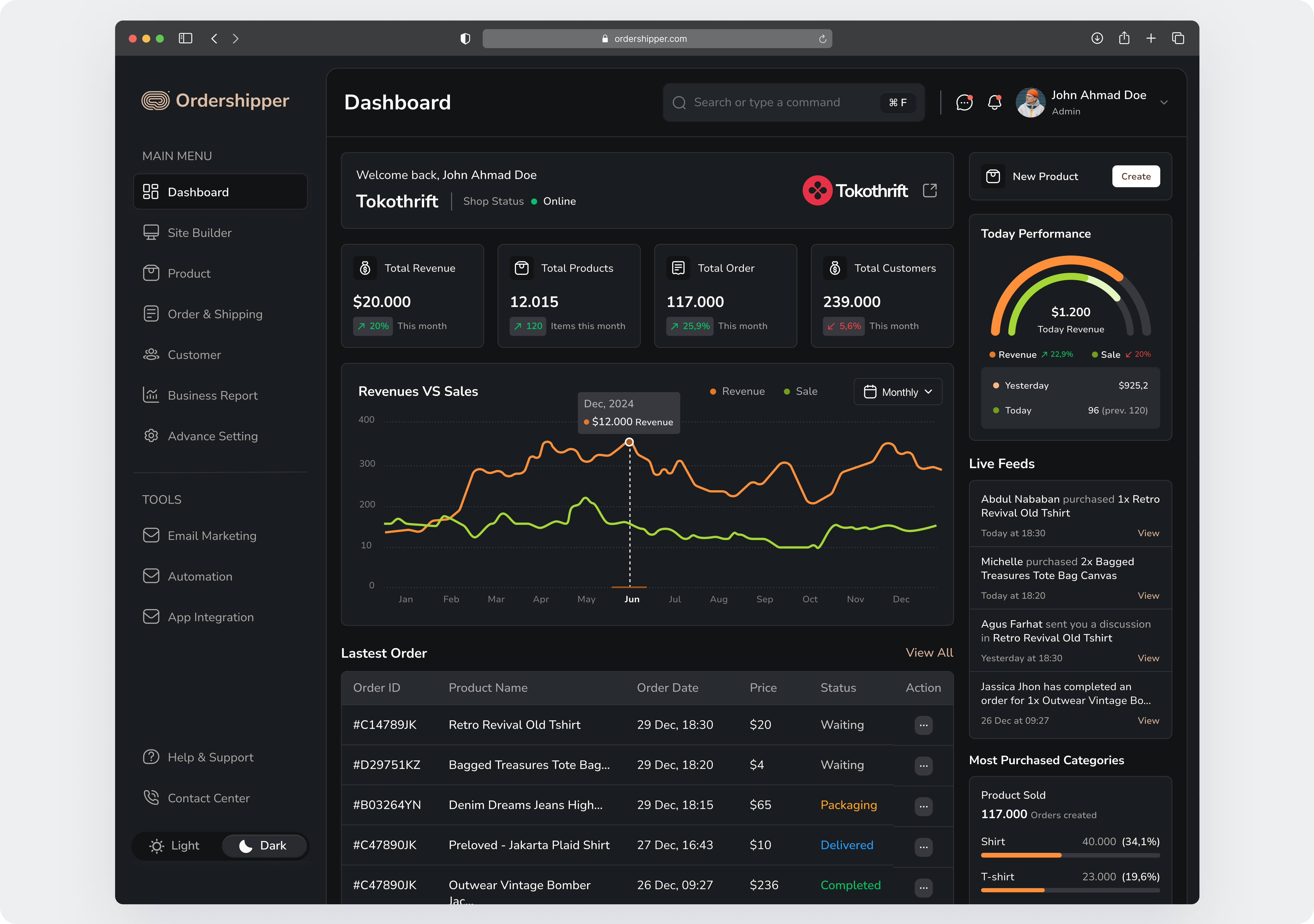Click the Ordershipper logo
The image size is (1314, 924).
[215, 101]
